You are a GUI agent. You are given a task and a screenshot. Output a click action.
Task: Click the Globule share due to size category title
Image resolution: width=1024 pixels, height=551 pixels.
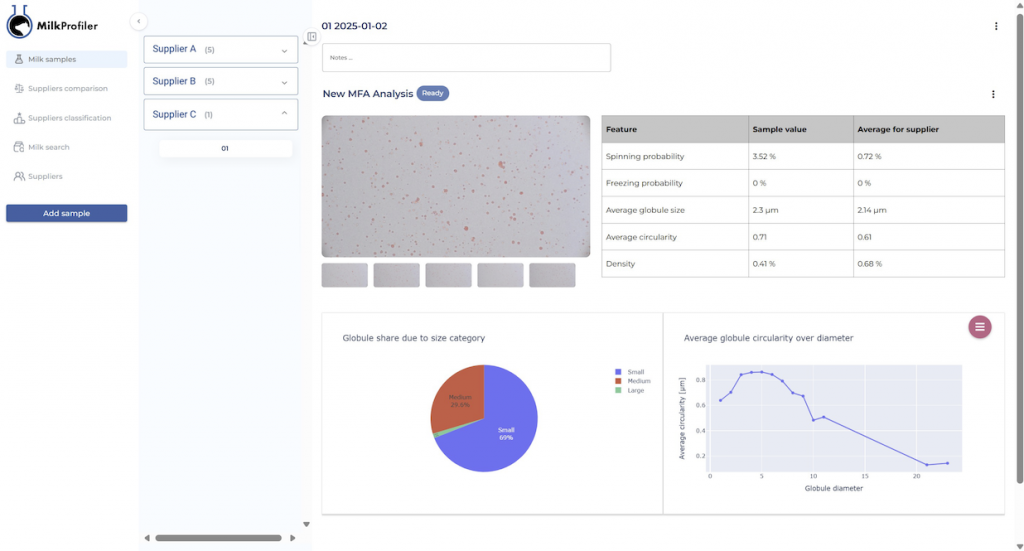pyautogui.click(x=413, y=338)
